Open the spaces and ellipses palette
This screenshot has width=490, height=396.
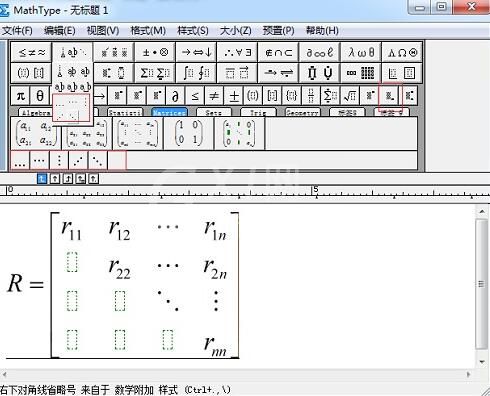click(73, 52)
